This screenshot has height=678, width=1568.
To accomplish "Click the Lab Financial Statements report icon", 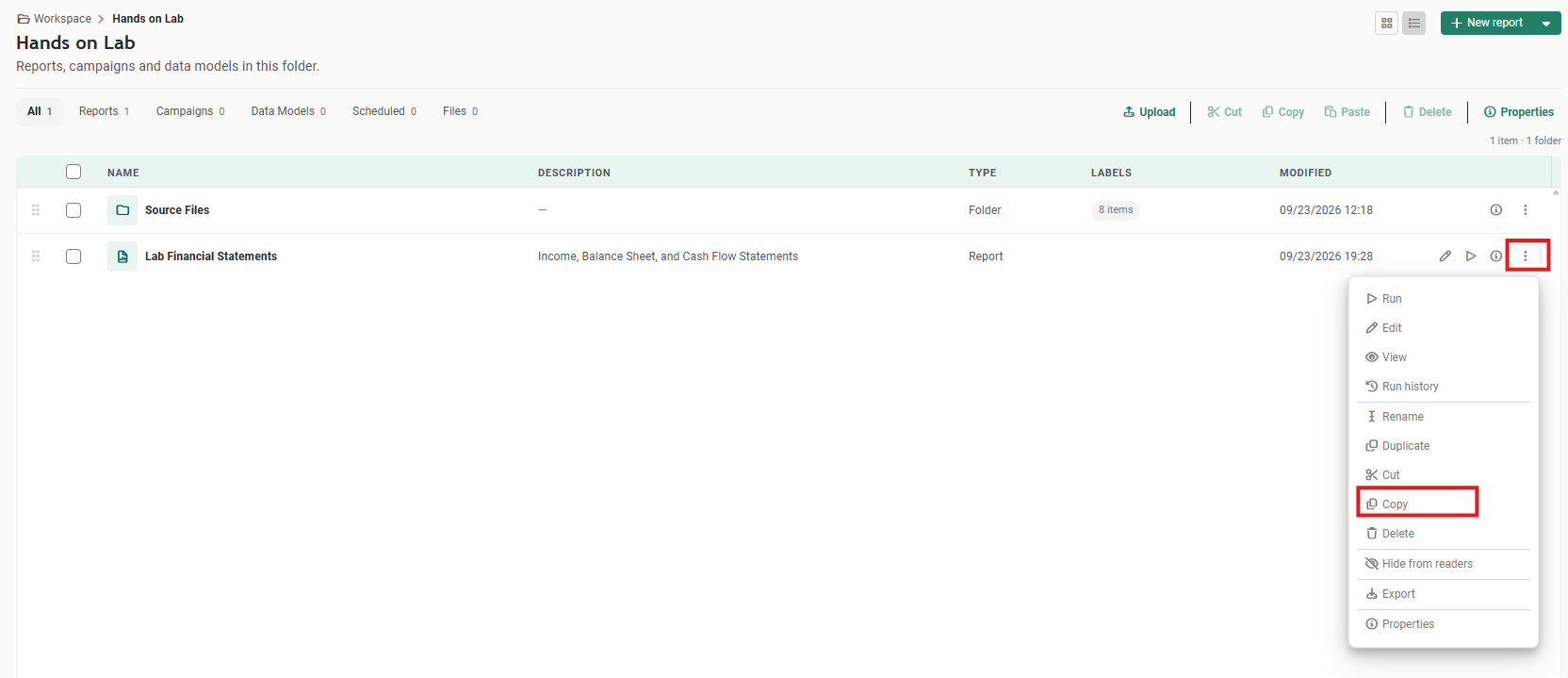I will point(122,256).
